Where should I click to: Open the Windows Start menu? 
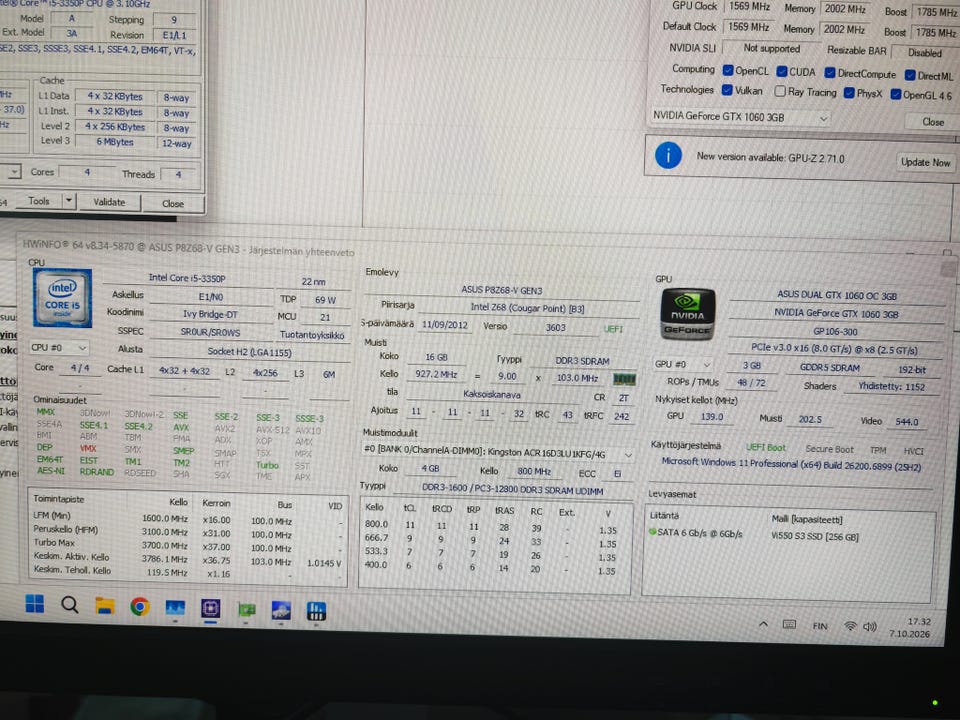(x=35, y=604)
